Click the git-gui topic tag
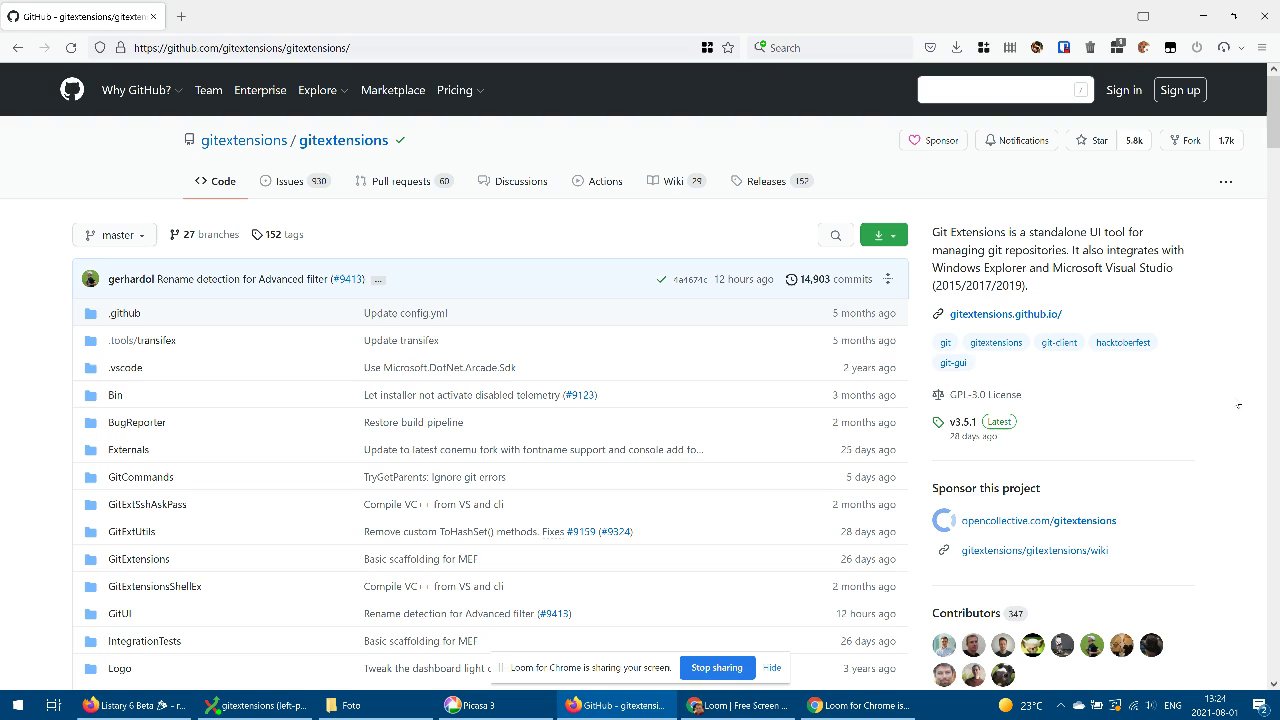This screenshot has width=1280, height=720. tap(953, 363)
